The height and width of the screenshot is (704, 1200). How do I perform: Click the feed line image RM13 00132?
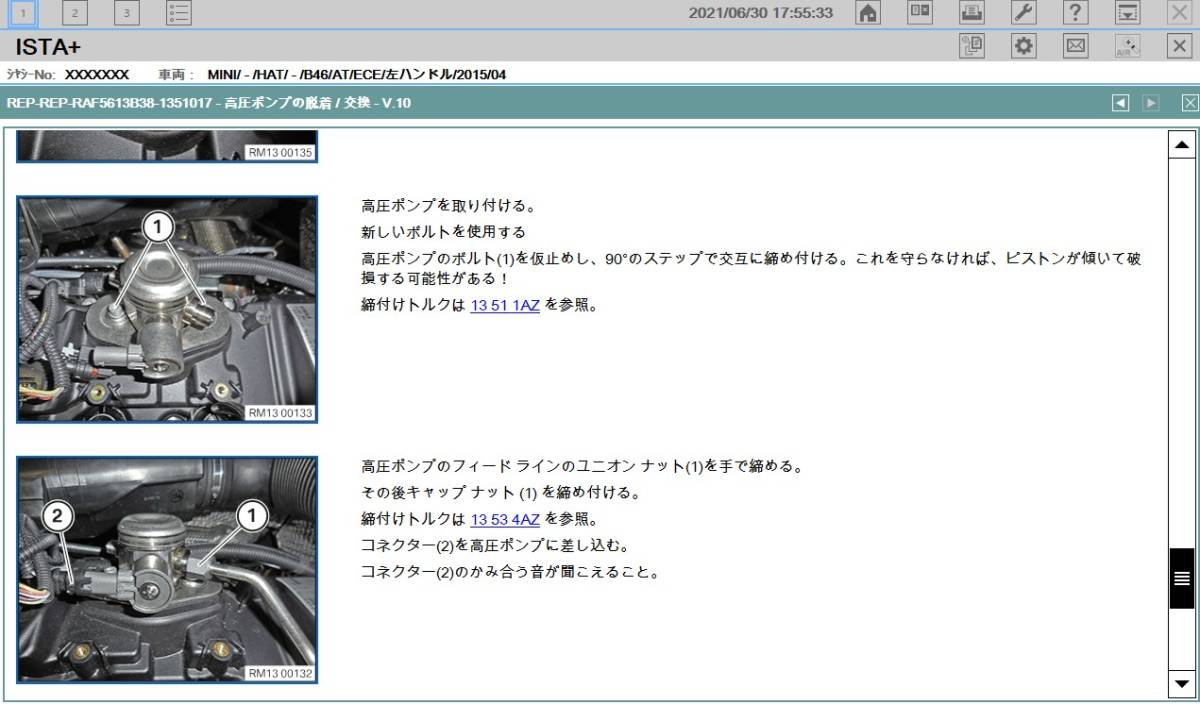[167, 568]
